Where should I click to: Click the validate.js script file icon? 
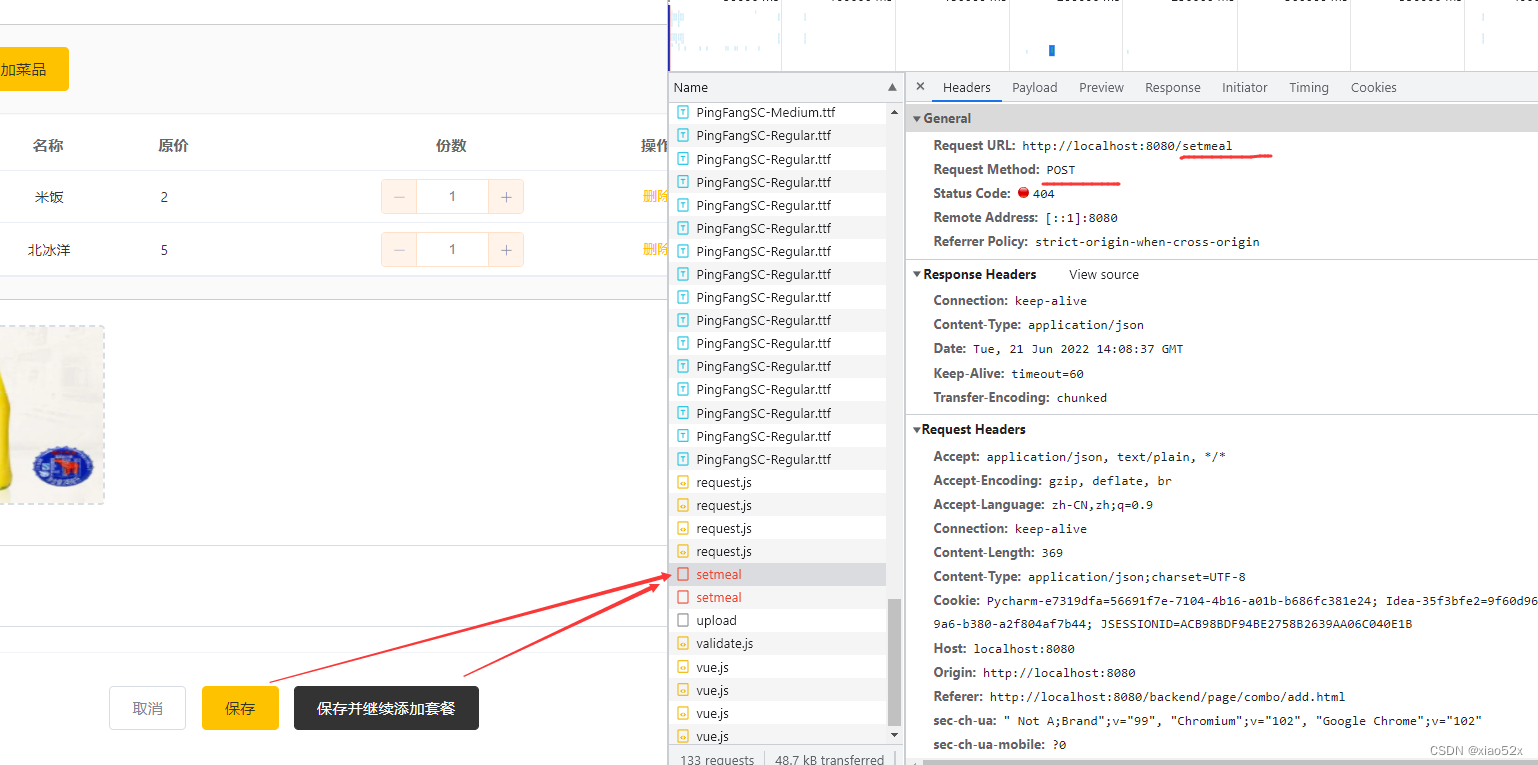click(x=683, y=643)
